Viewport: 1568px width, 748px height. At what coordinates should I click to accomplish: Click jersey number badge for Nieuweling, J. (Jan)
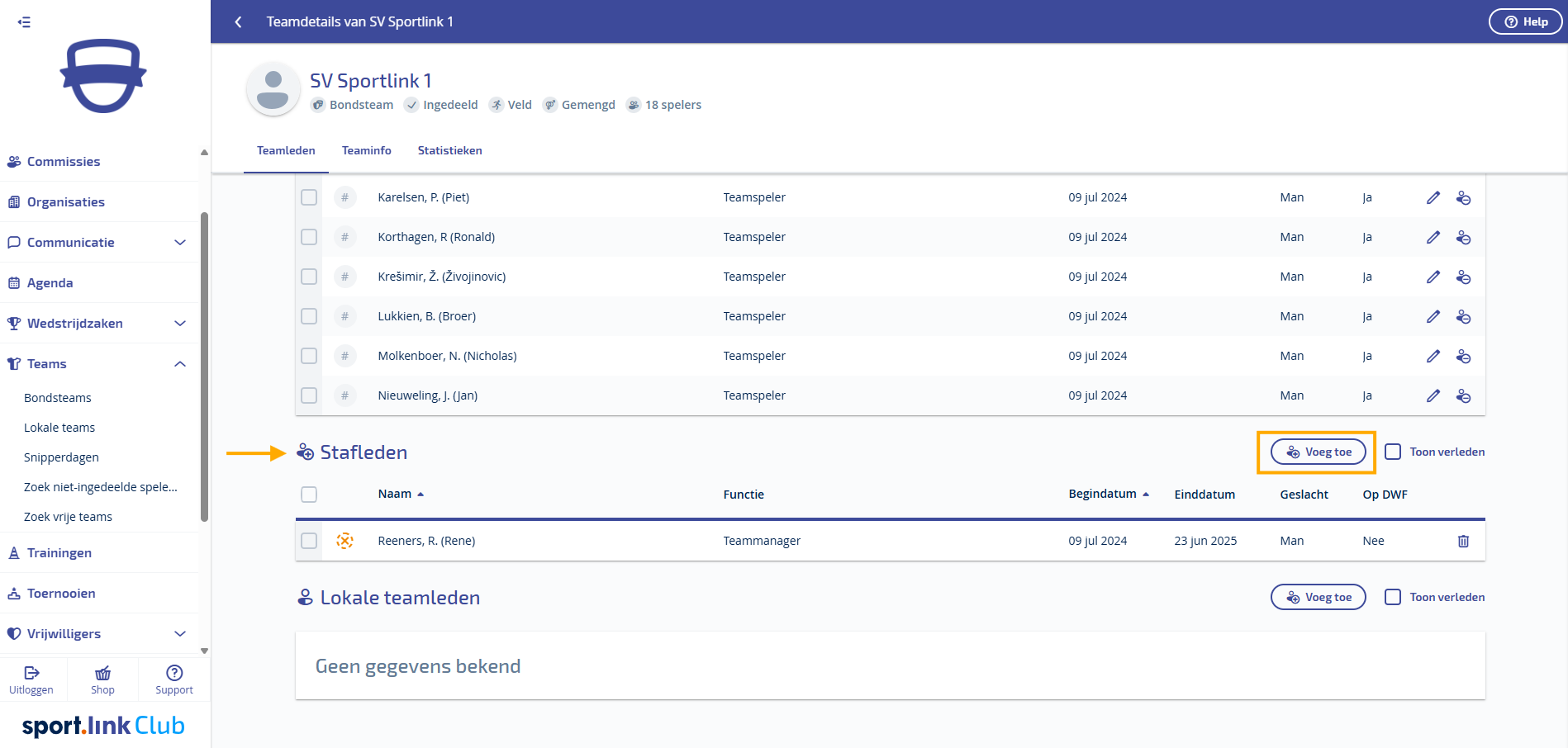[x=345, y=395]
